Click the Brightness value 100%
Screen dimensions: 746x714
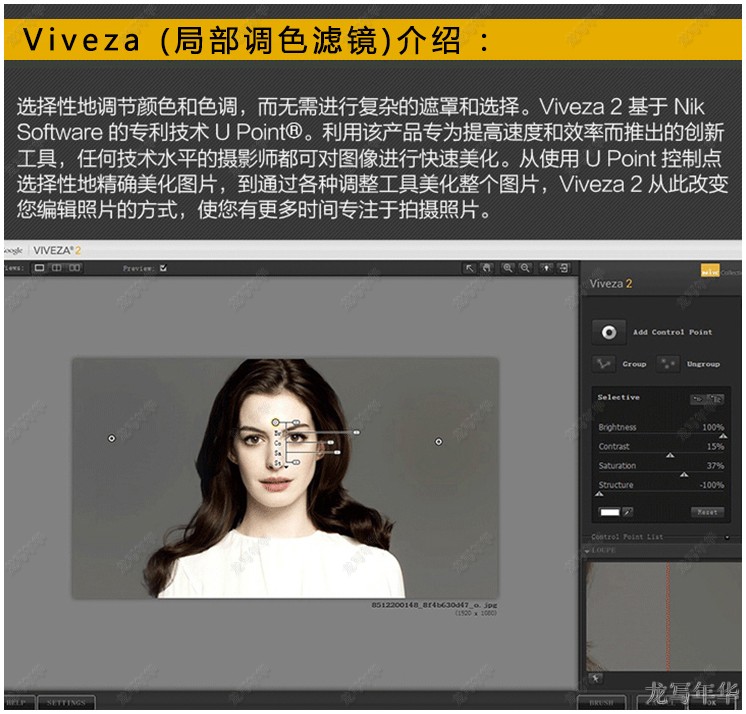tap(713, 427)
